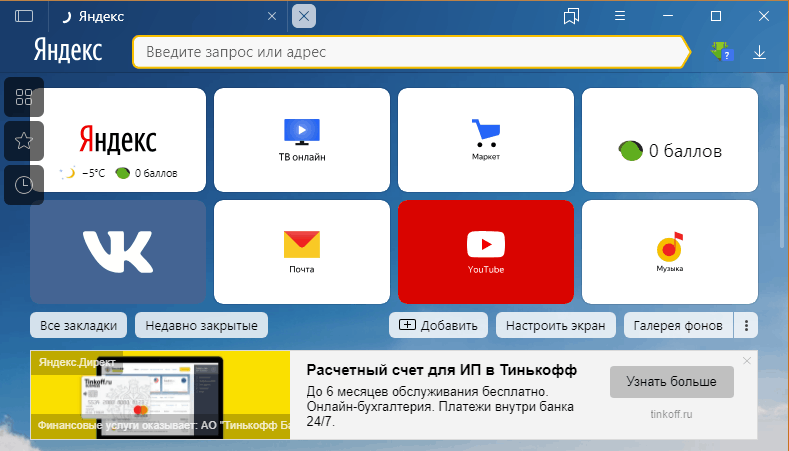
Task: Click the Яндекс.Директ ad image
Action: [x=160, y=395]
